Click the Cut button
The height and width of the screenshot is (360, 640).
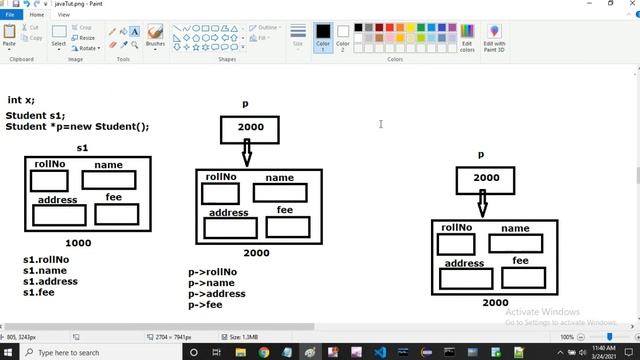coord(30,27)
